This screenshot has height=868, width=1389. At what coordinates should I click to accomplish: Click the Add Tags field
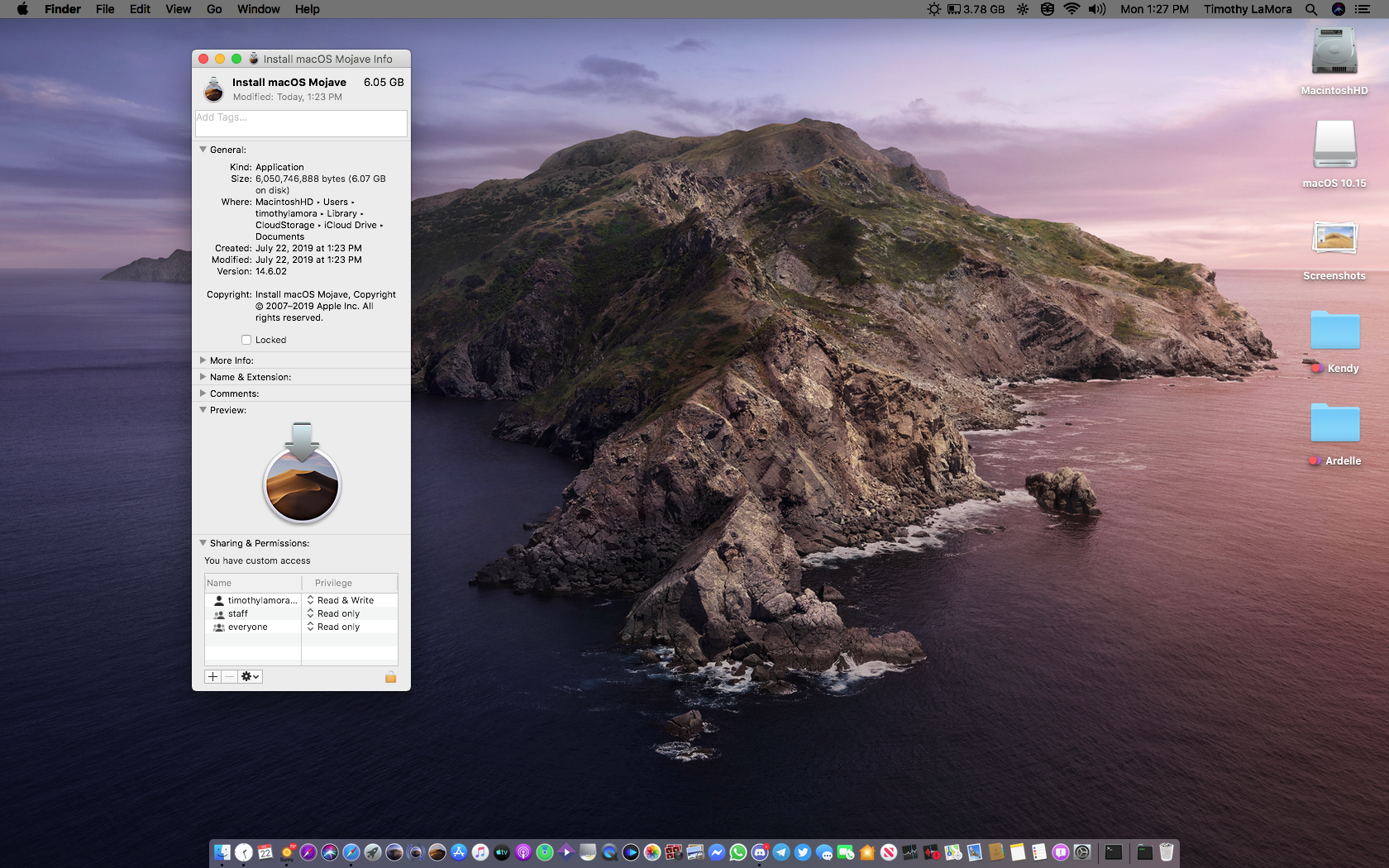pyautogui.click(x=301, y=123)
